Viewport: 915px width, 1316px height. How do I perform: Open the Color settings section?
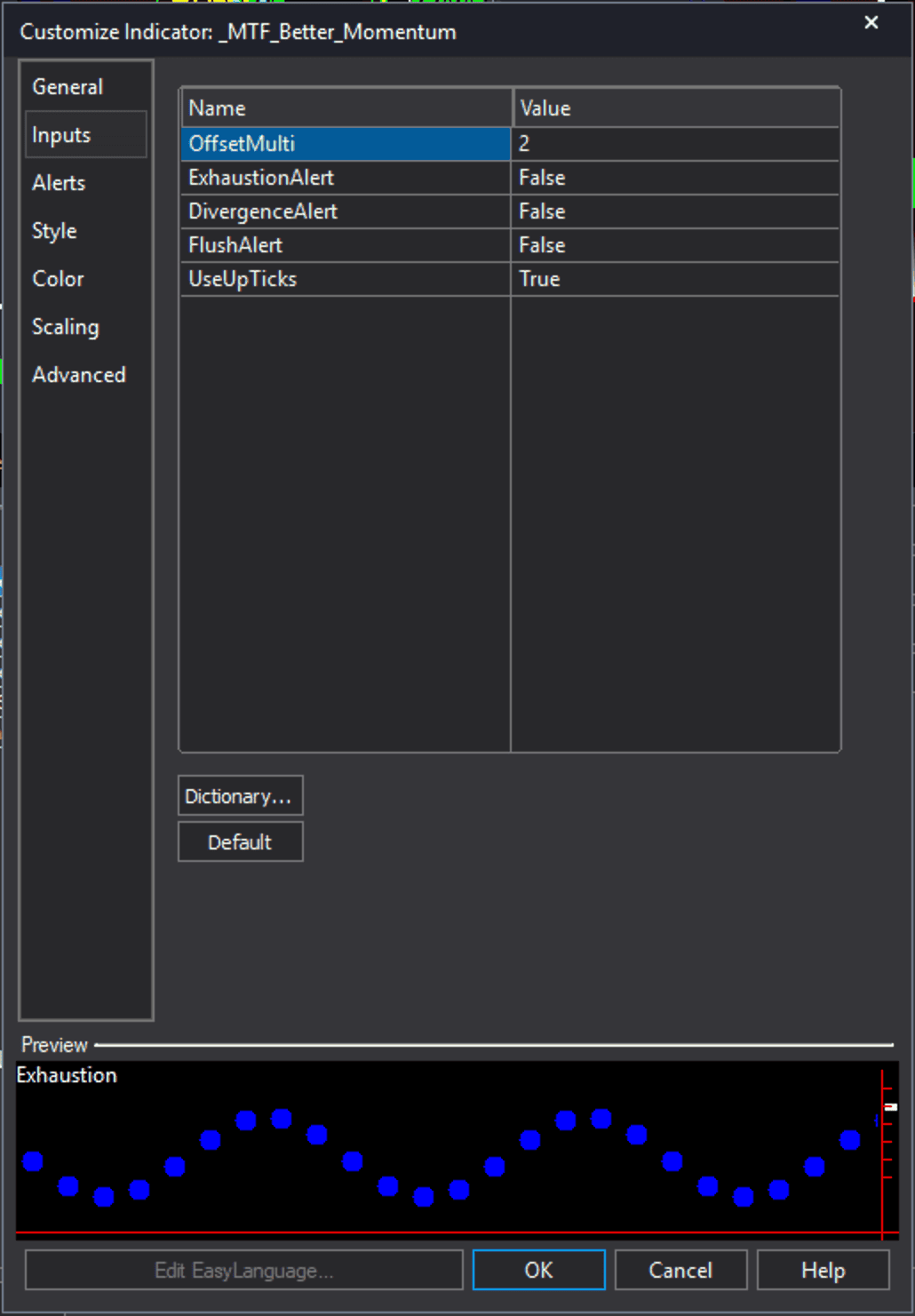(x=57, y=278)
